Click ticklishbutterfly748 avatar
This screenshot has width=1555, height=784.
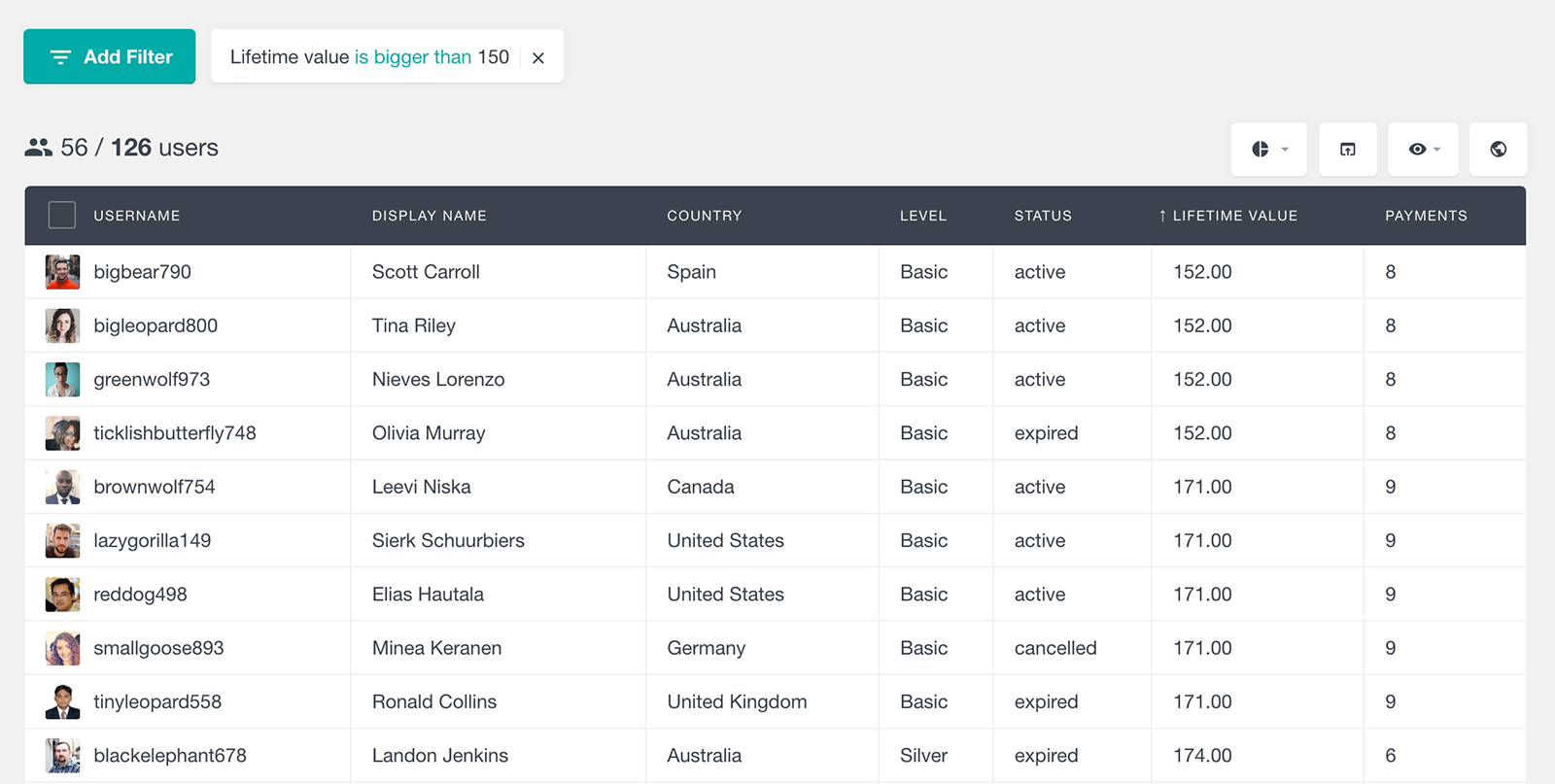click(62, 433)
